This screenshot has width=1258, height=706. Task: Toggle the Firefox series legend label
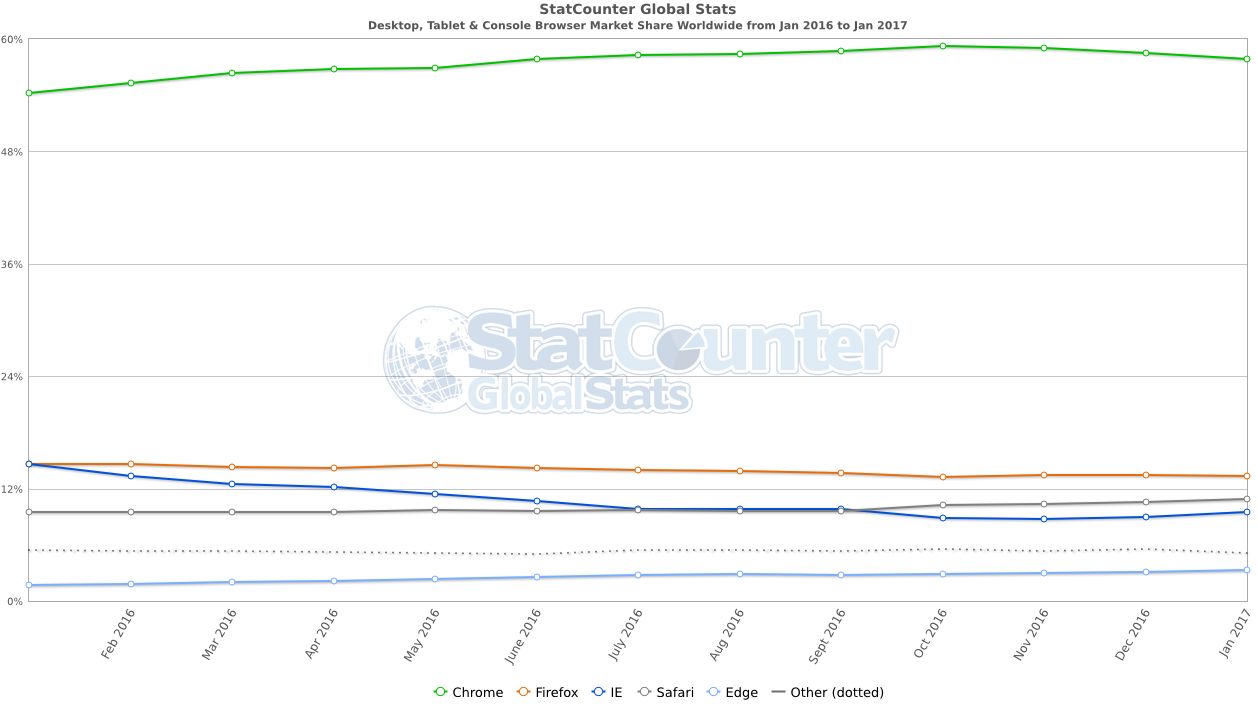tap(557, 692)
